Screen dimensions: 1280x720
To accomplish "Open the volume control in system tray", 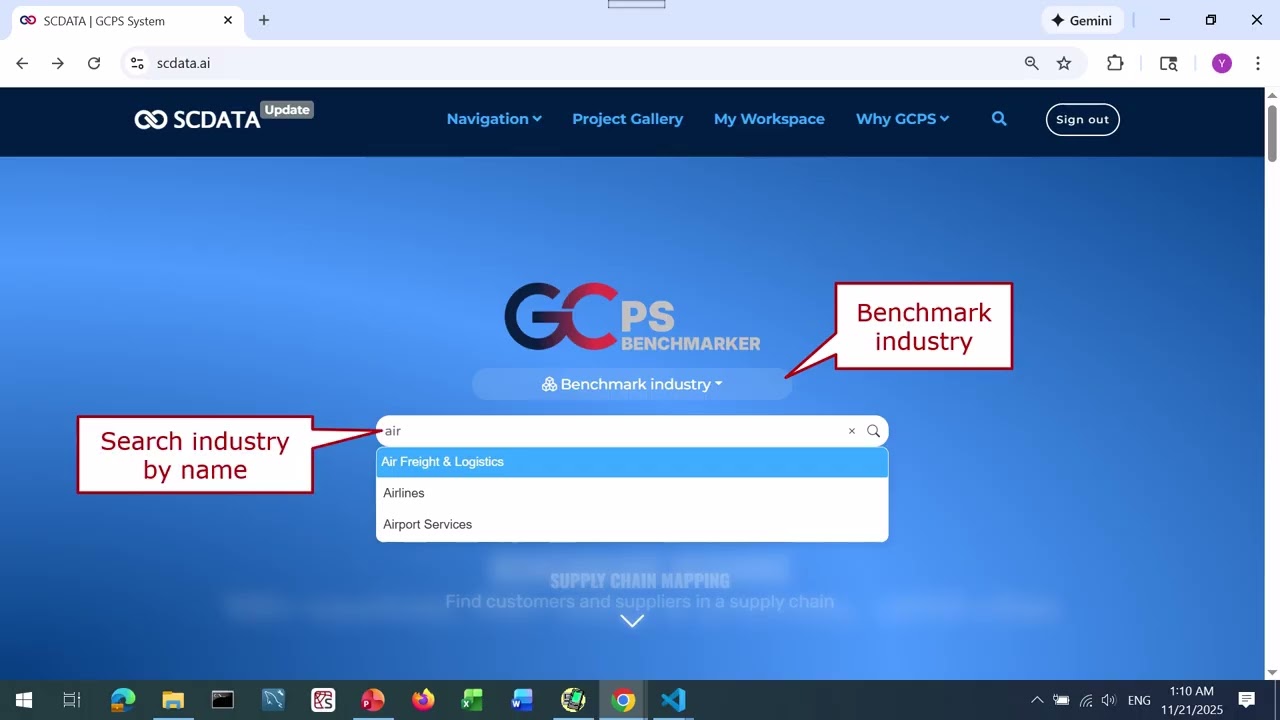I will tap(1108, 700).
